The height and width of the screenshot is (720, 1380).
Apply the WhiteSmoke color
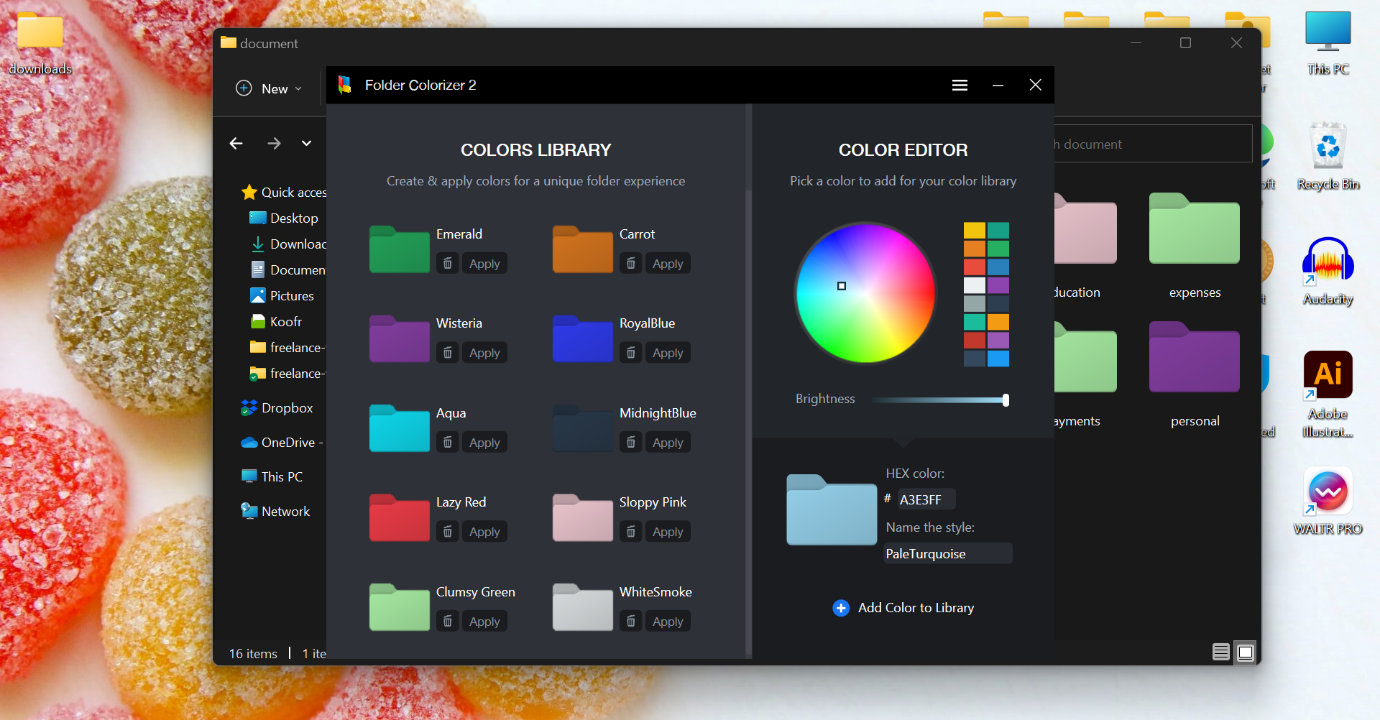coord(668,621)
